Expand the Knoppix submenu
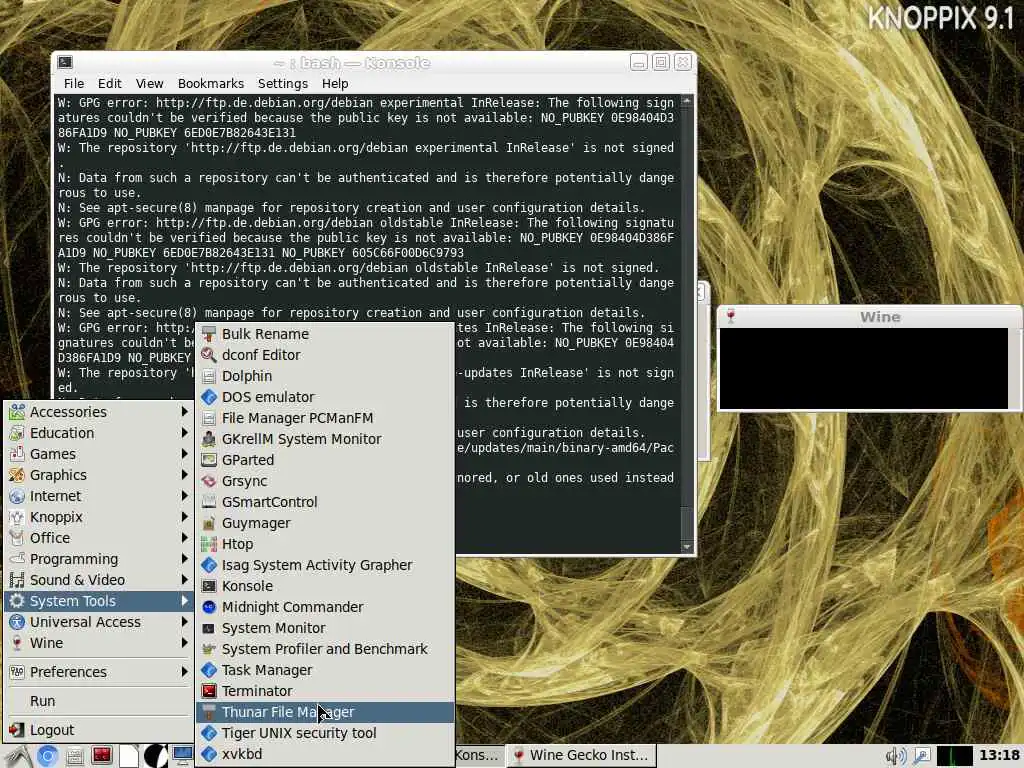The width and height of the screenshot is (1024, 768). tap(99, 517)
